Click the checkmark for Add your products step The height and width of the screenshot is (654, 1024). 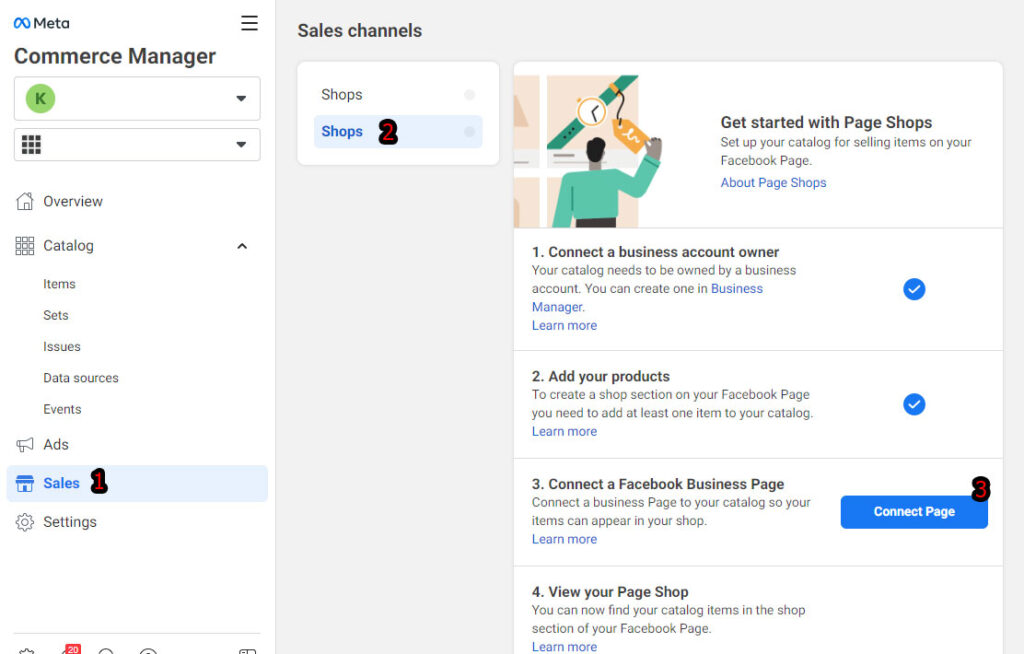(913, 404)
